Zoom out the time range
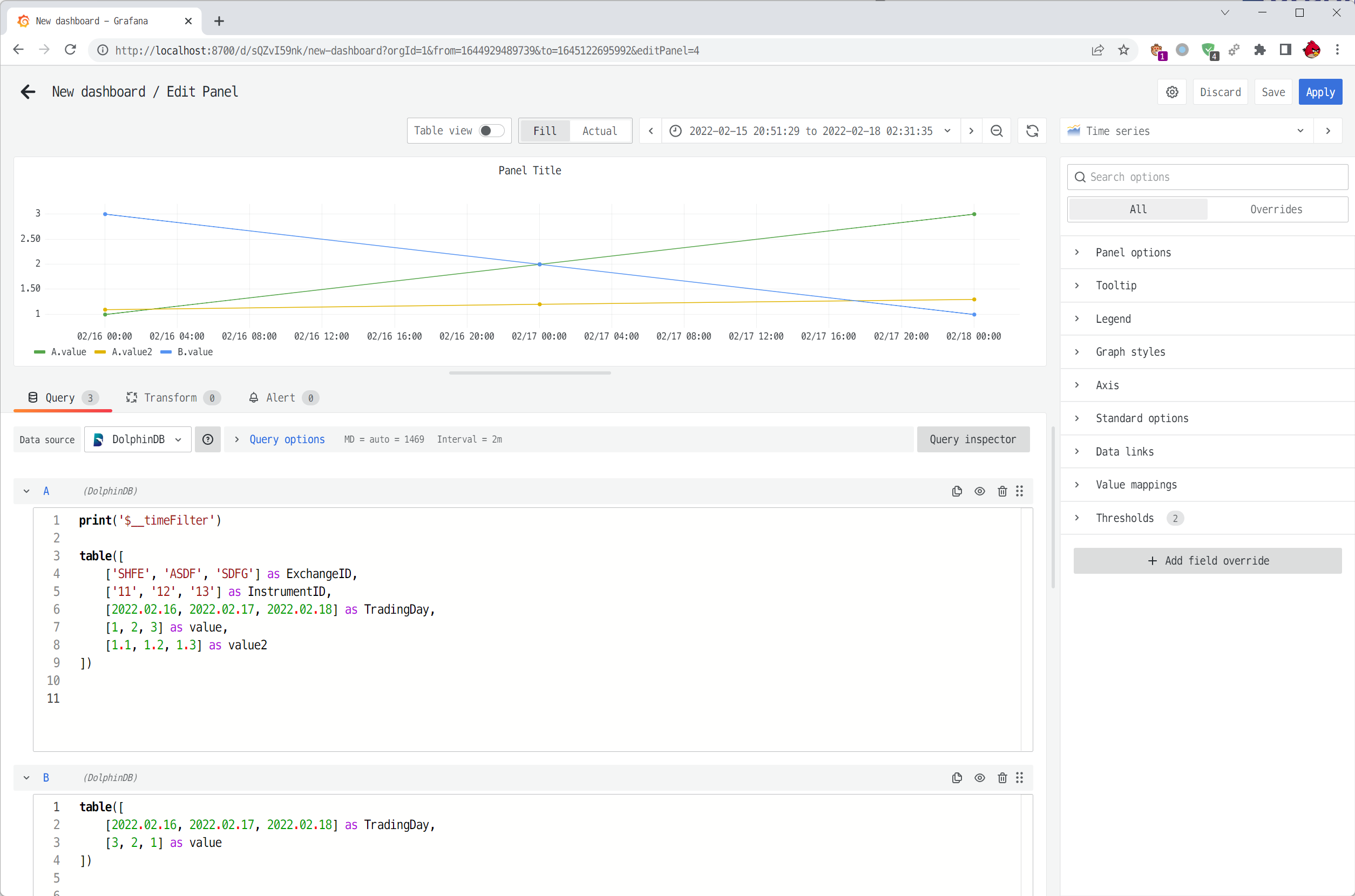The height and width of the screenshot is (896, 1355). click(997, 130)
